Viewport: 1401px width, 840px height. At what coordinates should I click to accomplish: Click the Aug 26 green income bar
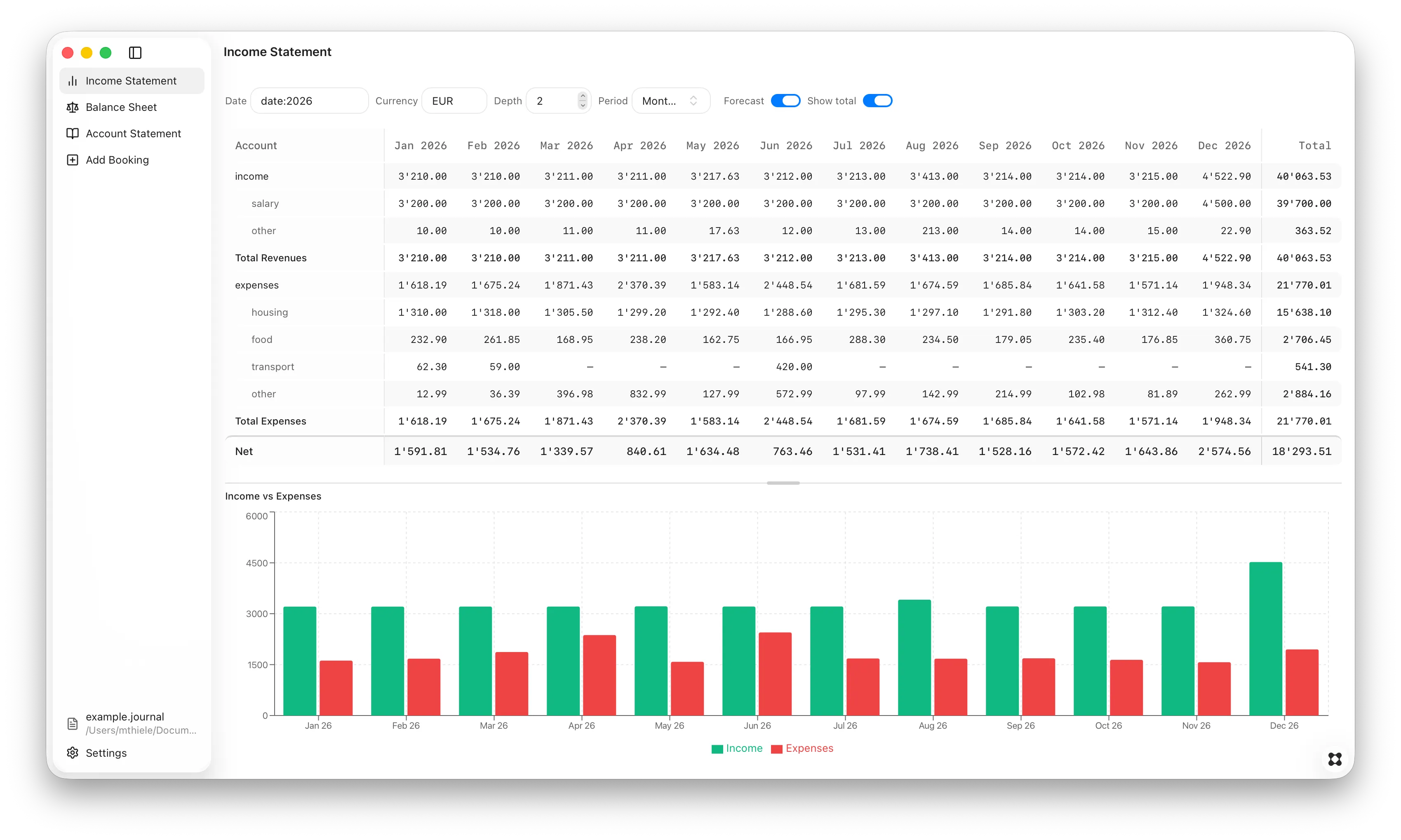(914, 658)
